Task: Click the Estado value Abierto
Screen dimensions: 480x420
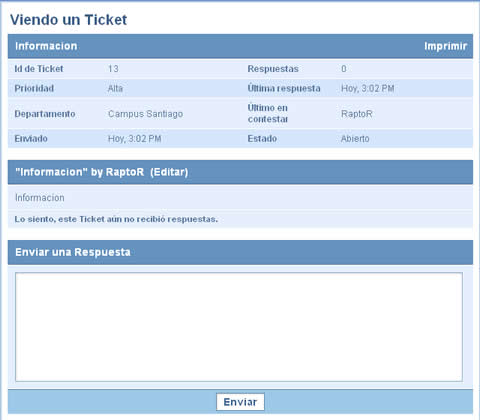Action: click(x=355, y=139)
